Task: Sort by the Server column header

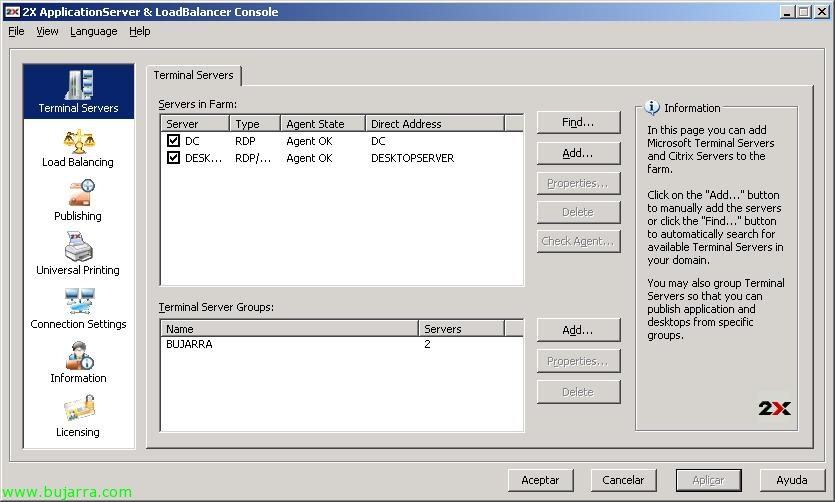Action: 195,124
